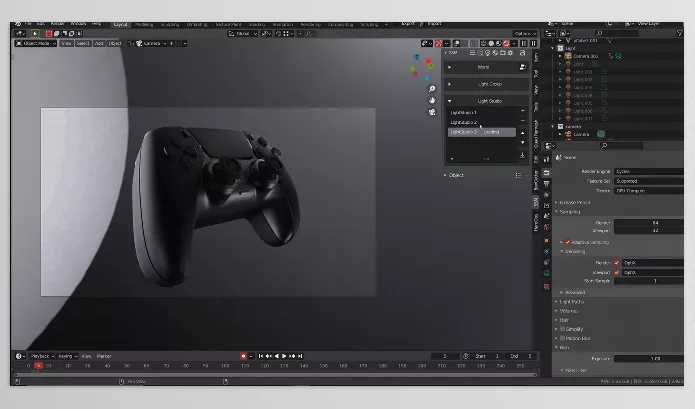Click the Object panel list options icon
The image size is (695, 409).
pyautogui.click(x=518, y=175)
